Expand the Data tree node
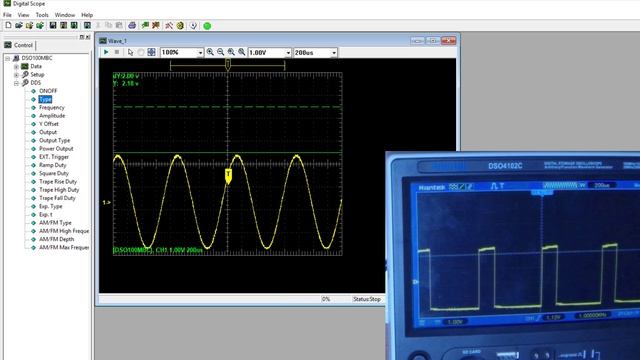 point(16,67)
